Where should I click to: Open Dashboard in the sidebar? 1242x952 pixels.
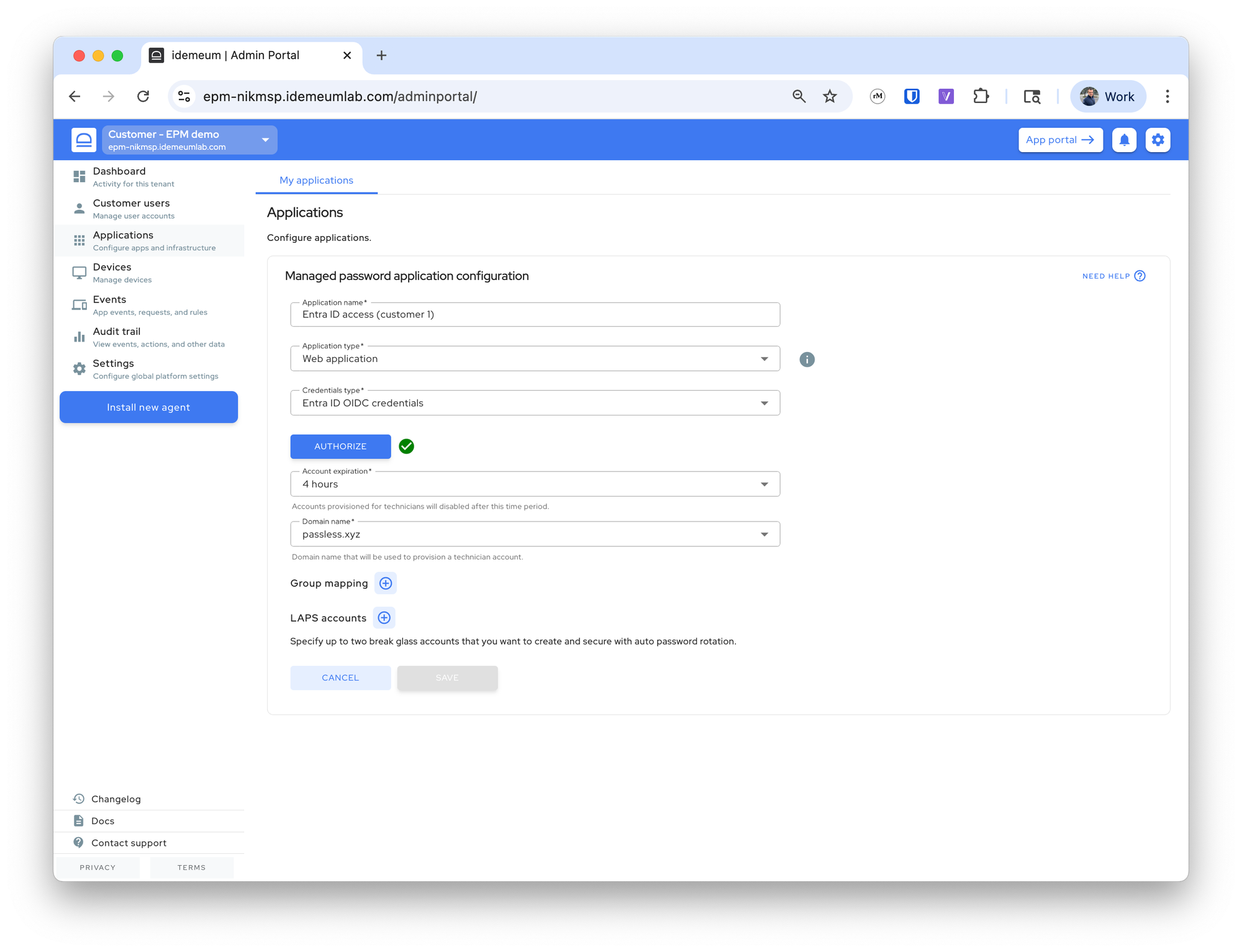(x=149, y=176)
